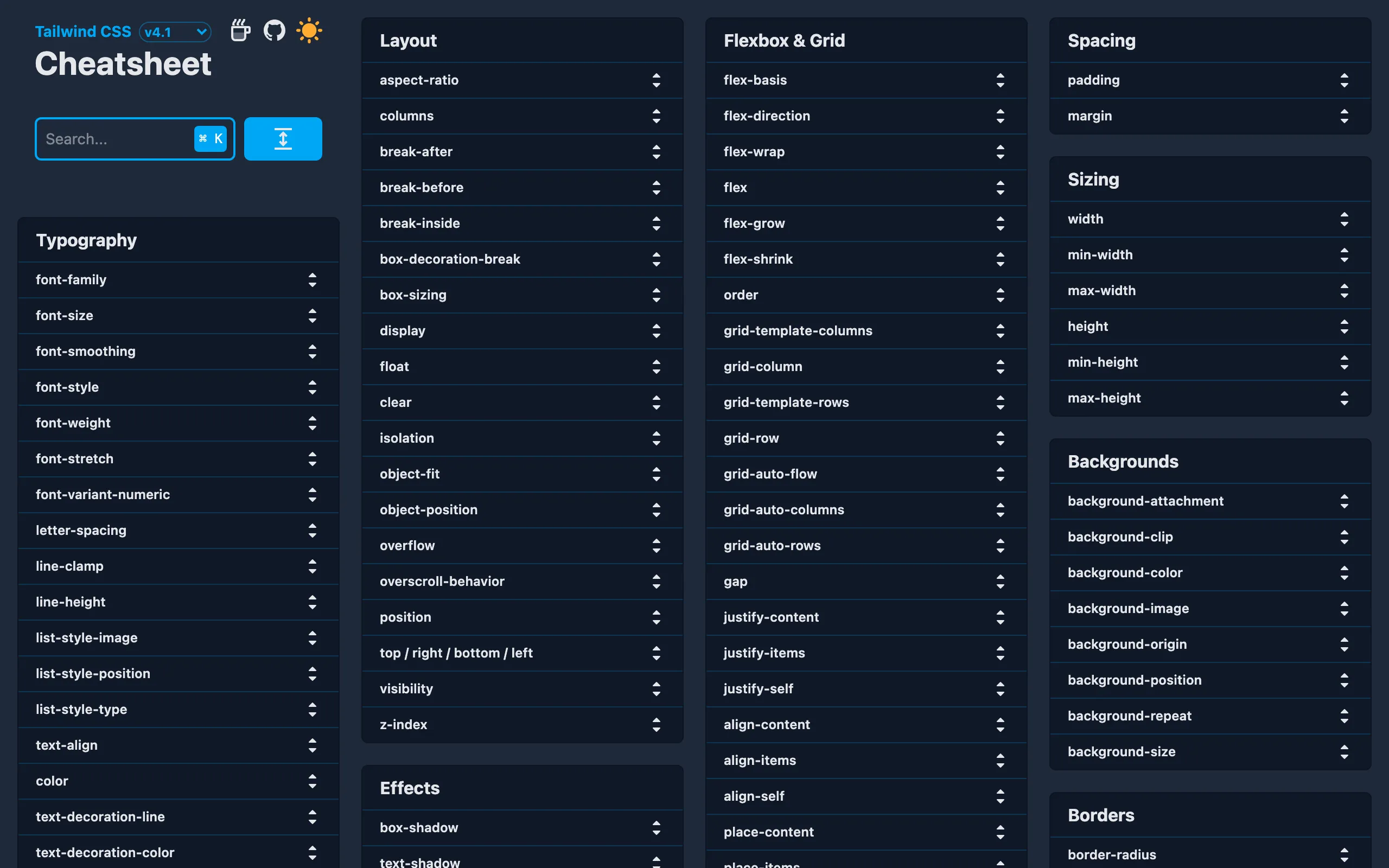Viewport: 1389px width, 868px height.
Task: Open the list-style-type utility row
Action: point(179,710)
